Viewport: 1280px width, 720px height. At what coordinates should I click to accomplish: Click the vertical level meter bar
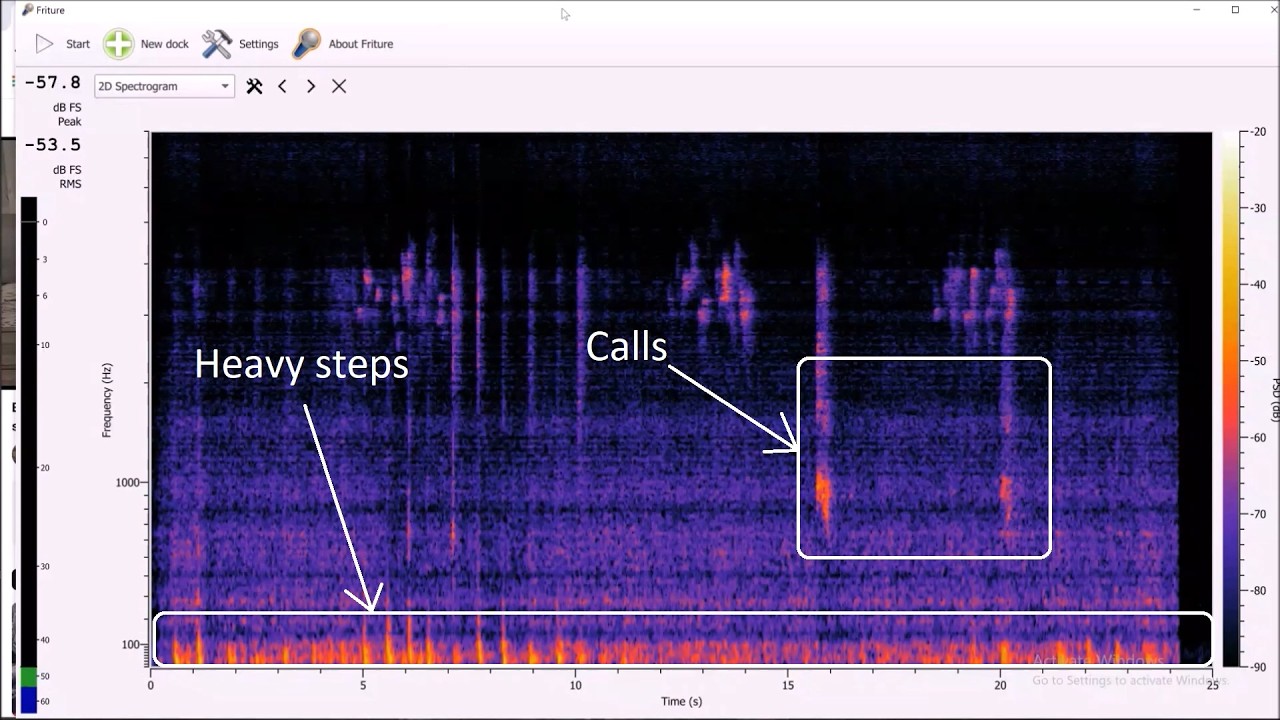point(29,453)
